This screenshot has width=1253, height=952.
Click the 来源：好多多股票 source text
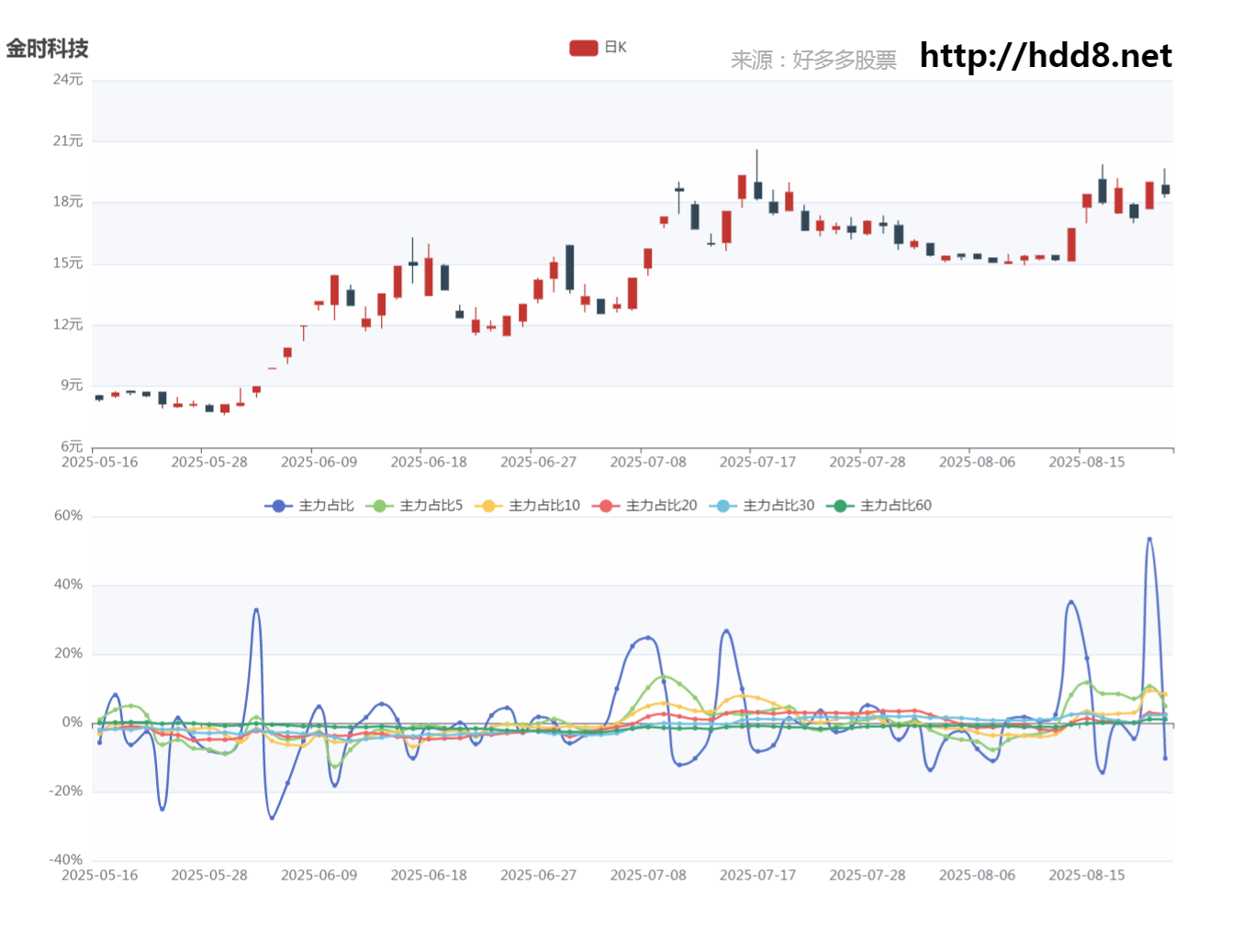pyautogui.click(x=813, y=61)
